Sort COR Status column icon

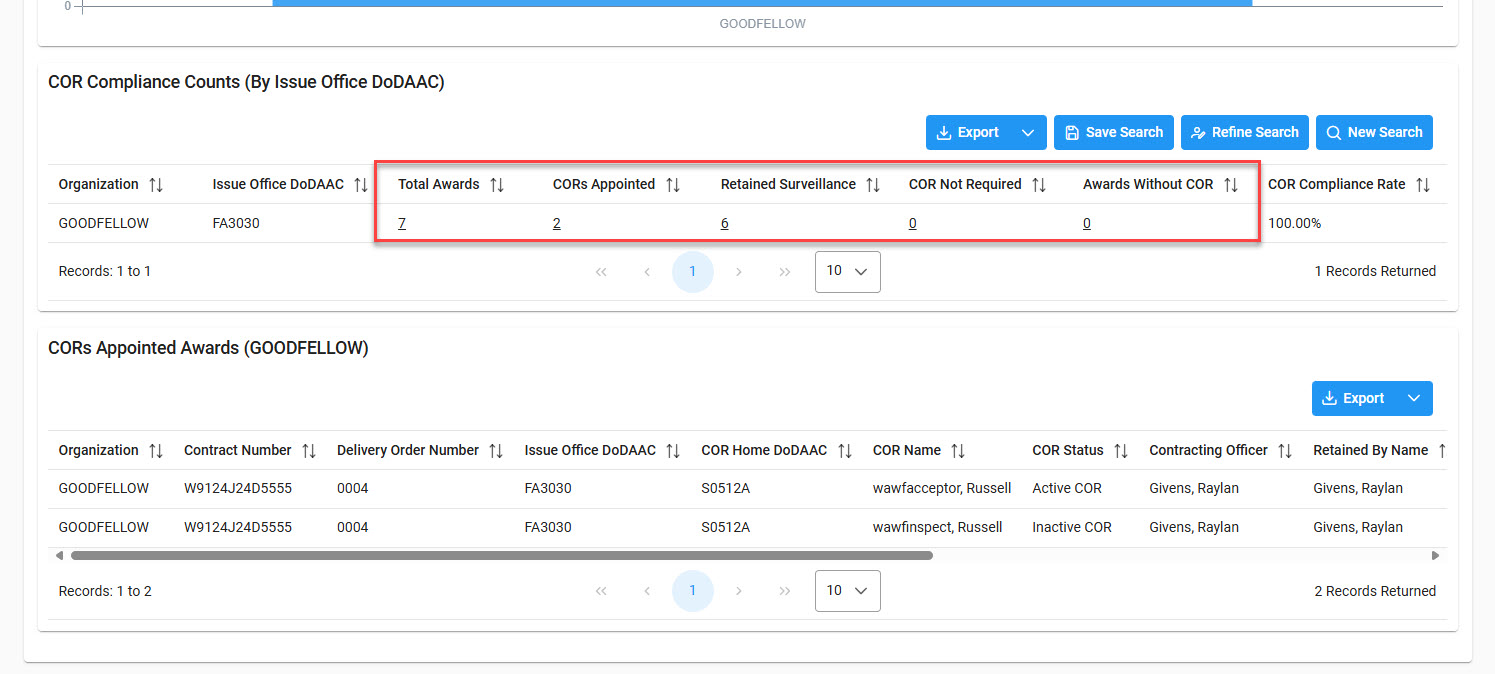[1120, 451]
